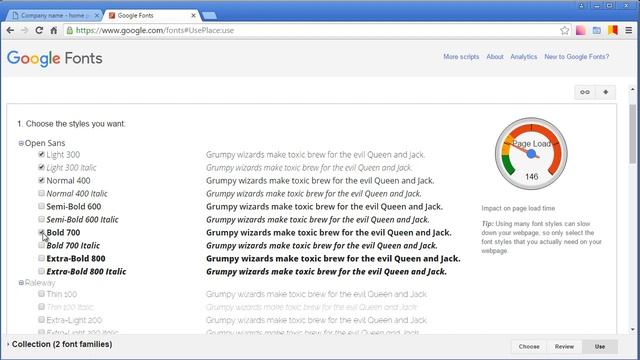Collapse the Open Sans font family
640x360 pixels.
click(21, 143)
